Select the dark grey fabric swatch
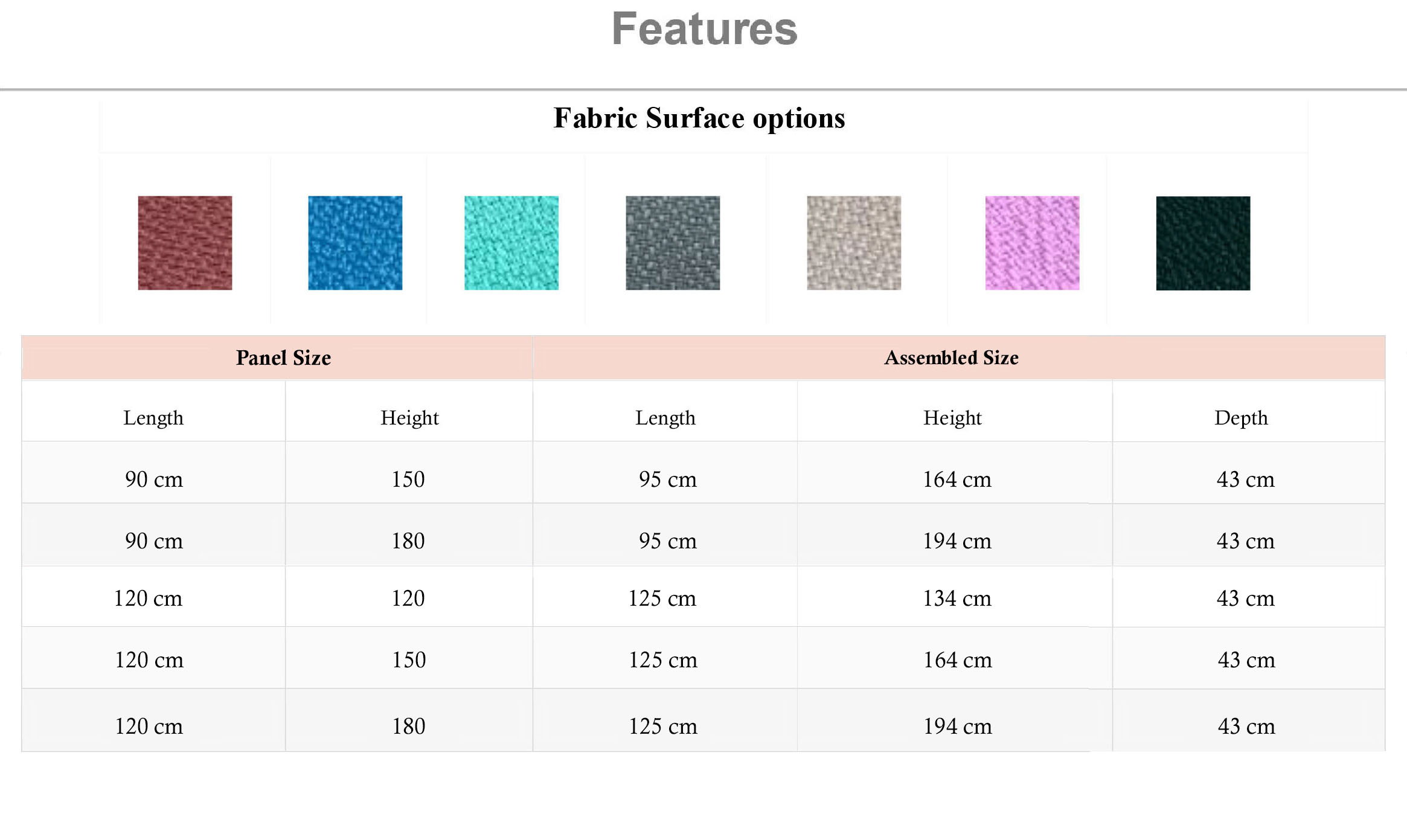 point(673,243)
